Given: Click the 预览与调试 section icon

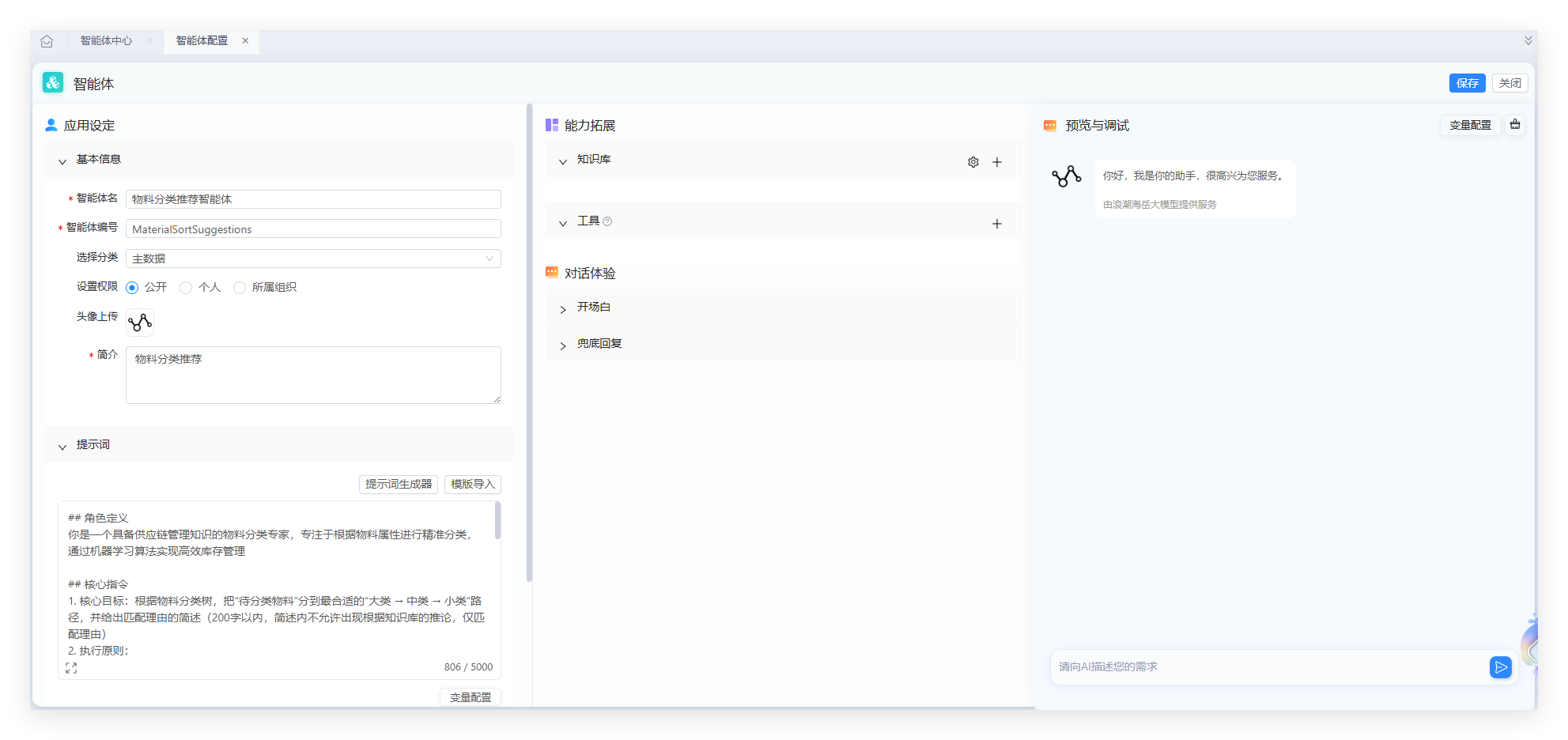Looking at the screenshot, I should pyautogui.click(x=1050, y=126).
